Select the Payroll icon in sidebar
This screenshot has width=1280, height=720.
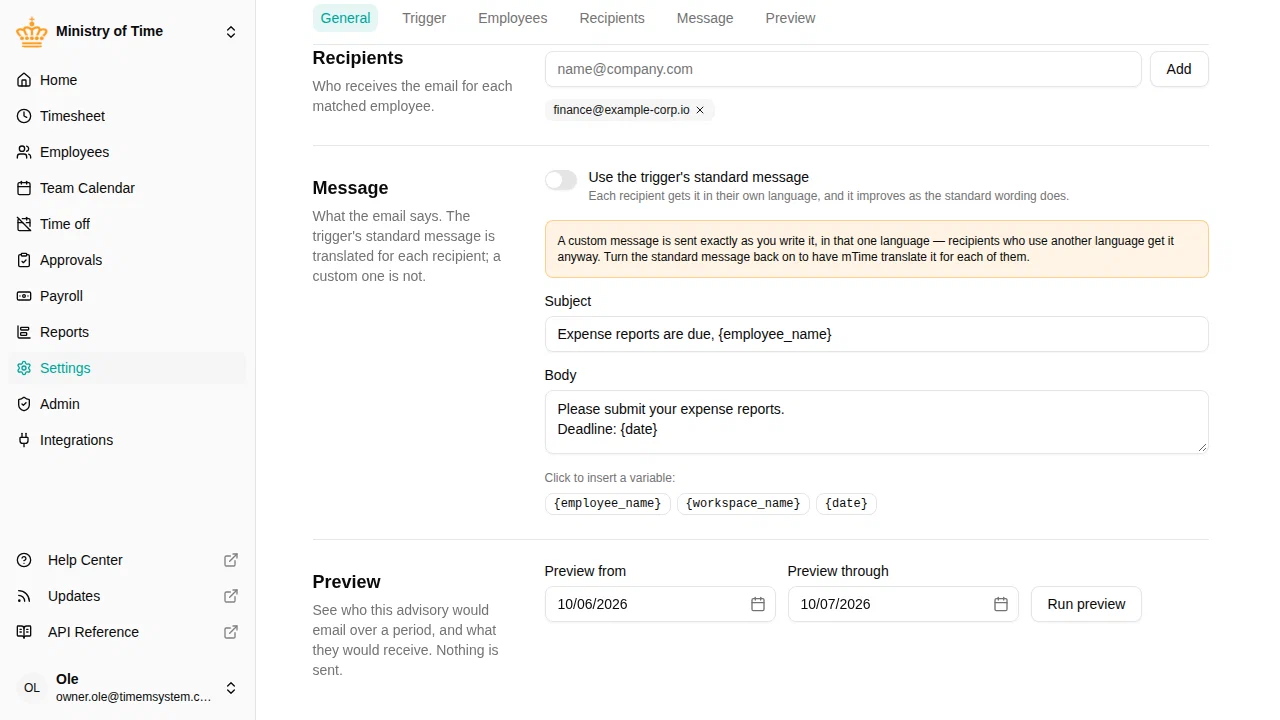24,296
